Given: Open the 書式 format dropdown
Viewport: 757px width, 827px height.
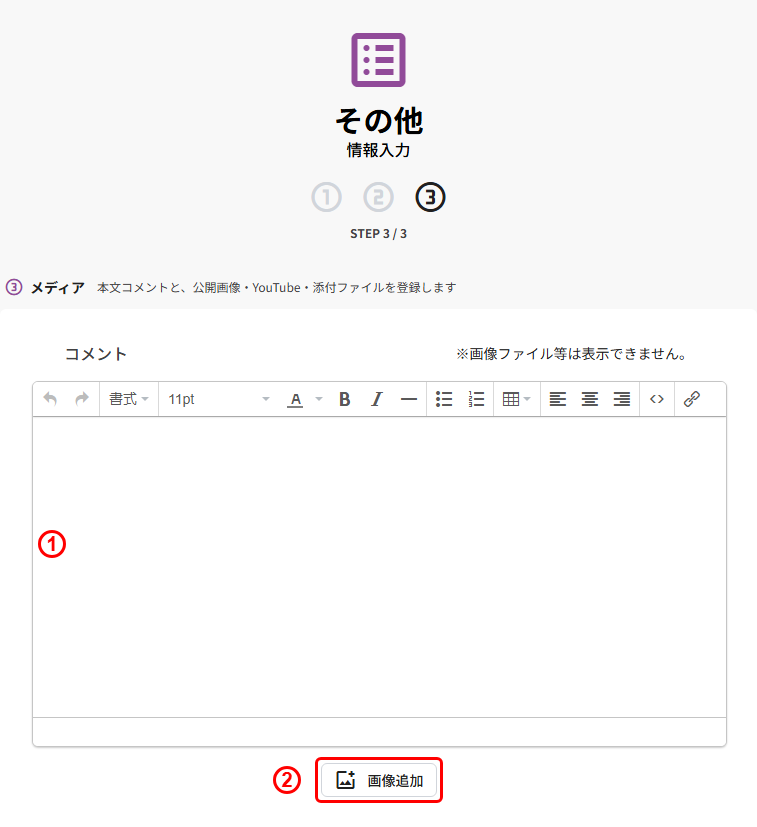Looking at the screenshot, I should click(x=129, y=399).
